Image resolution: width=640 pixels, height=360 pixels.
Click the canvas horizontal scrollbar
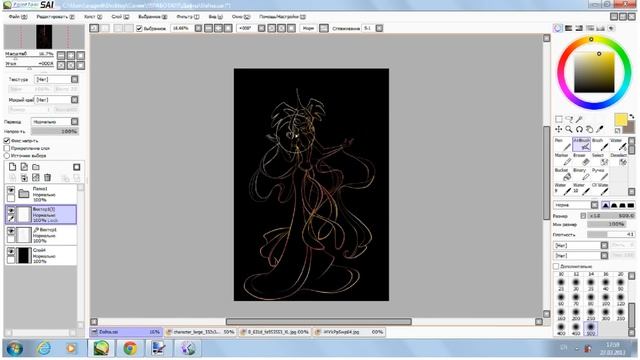pyautogui.click(x=318, y=322)
